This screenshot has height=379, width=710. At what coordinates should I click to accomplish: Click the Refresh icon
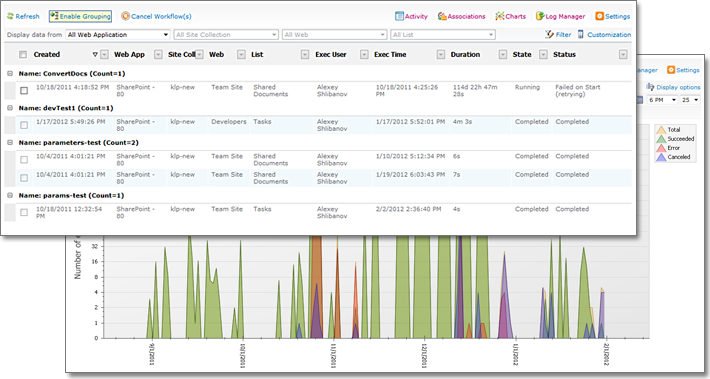(x=10, y=16)
